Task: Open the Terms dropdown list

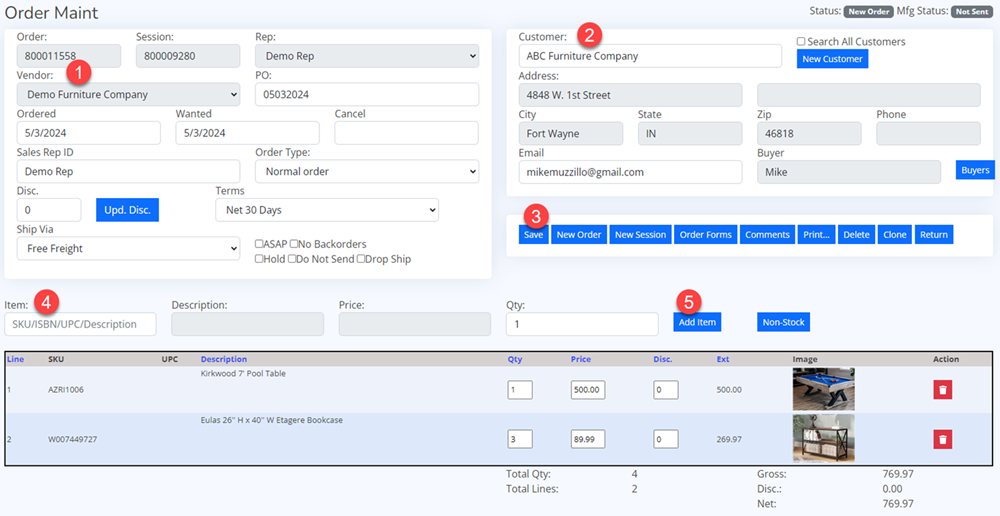Action: (x=327, y=210)
